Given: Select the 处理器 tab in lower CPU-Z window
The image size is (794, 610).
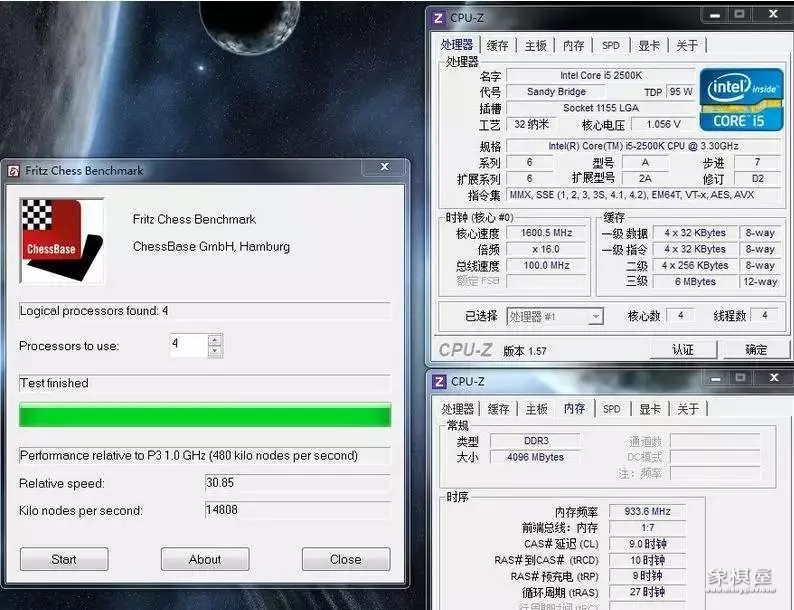Looking at the screenshot, I should [x=457, y=409].
